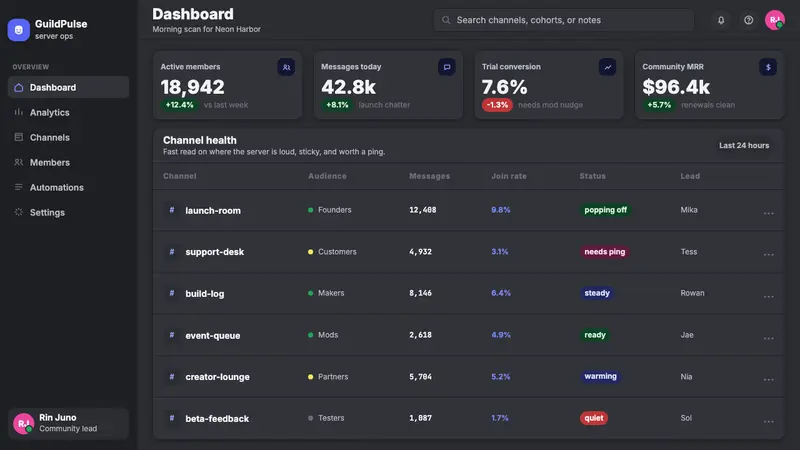This screenshot has width=800, height=450.
Task: Click the quiet status badge
Action: 594,418
